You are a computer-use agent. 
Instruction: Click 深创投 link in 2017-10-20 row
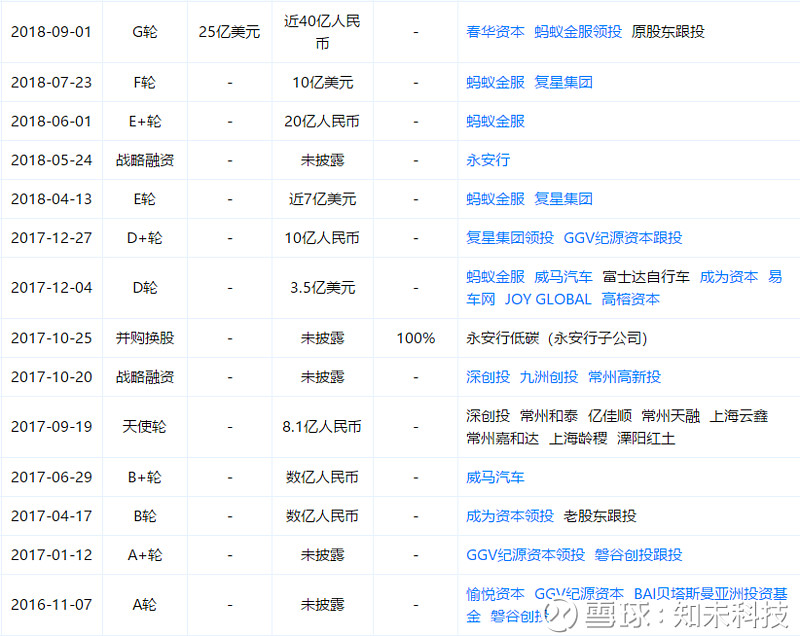(x=488, y=377)
